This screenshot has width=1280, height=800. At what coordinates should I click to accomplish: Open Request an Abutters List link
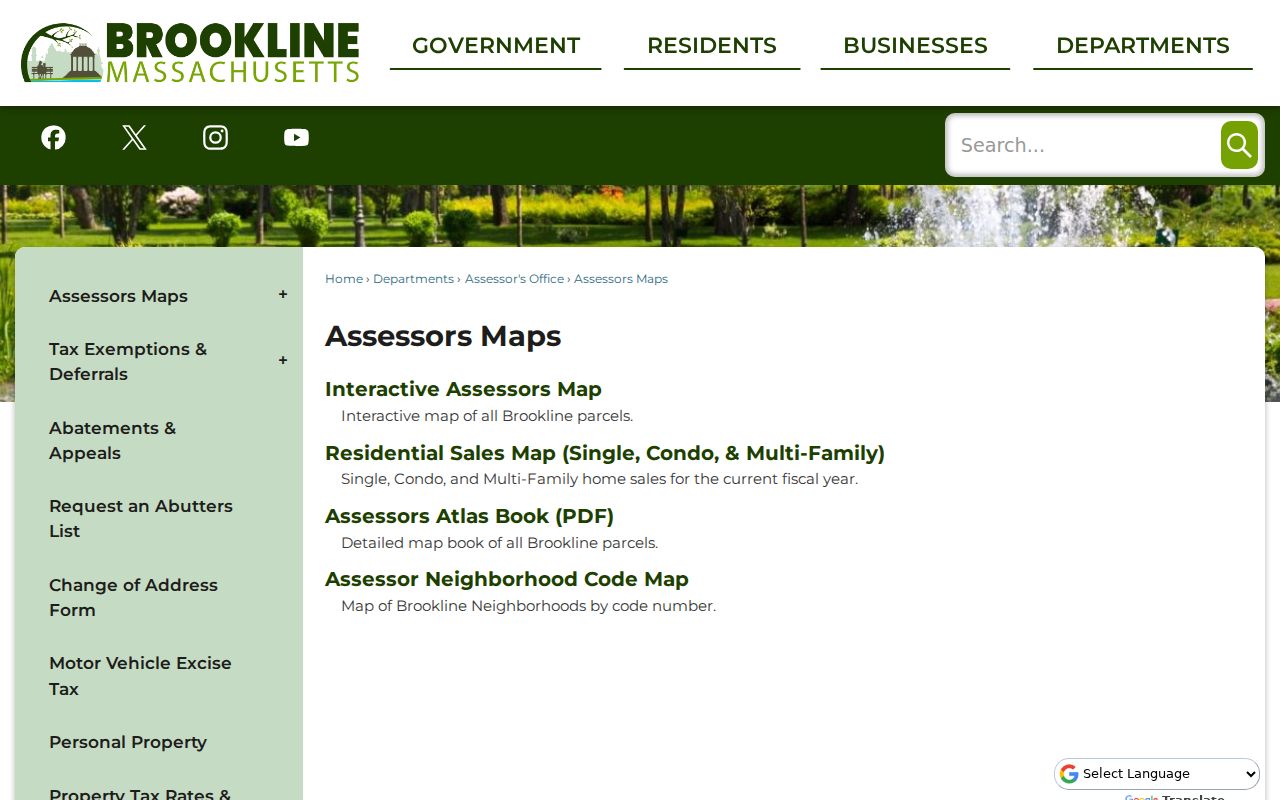141,519
